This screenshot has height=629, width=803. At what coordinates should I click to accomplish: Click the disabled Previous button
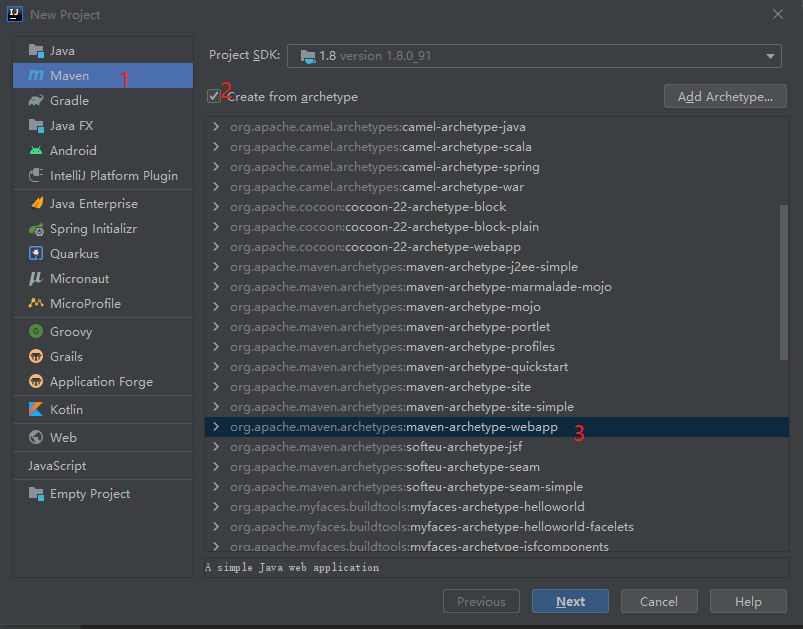coord(481,601)
